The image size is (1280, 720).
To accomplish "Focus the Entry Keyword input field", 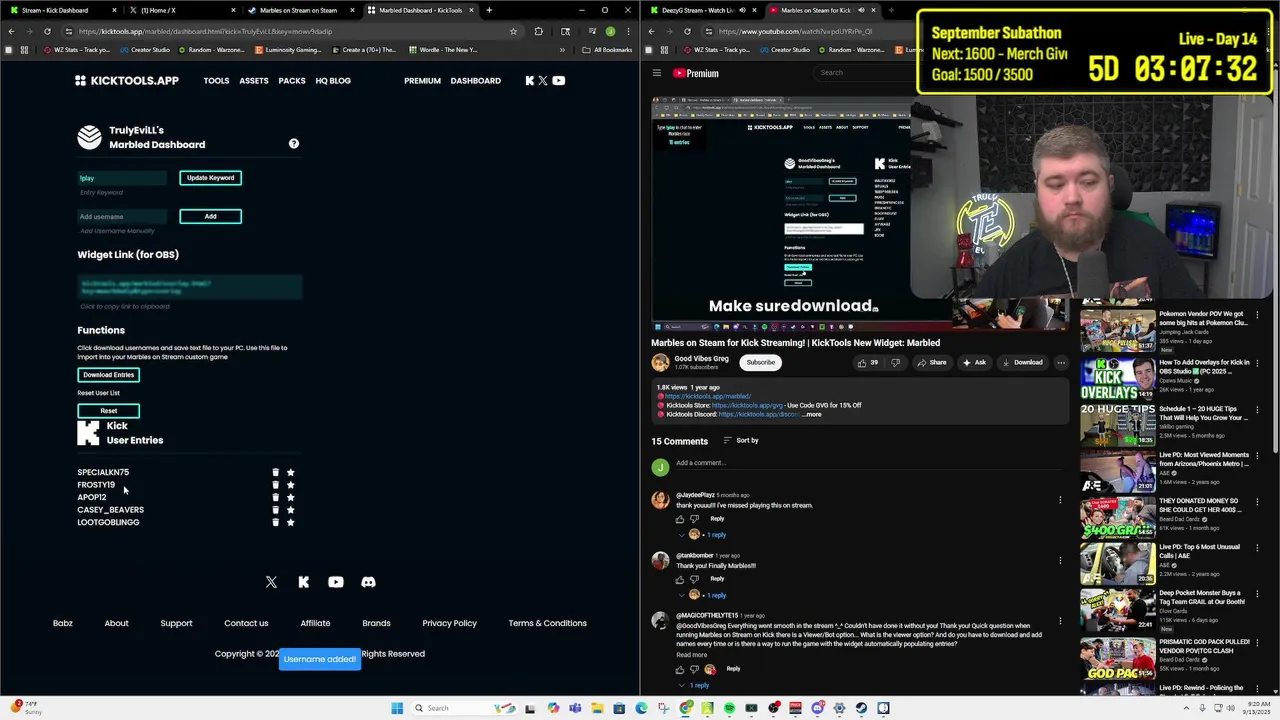I will (122, 178).
